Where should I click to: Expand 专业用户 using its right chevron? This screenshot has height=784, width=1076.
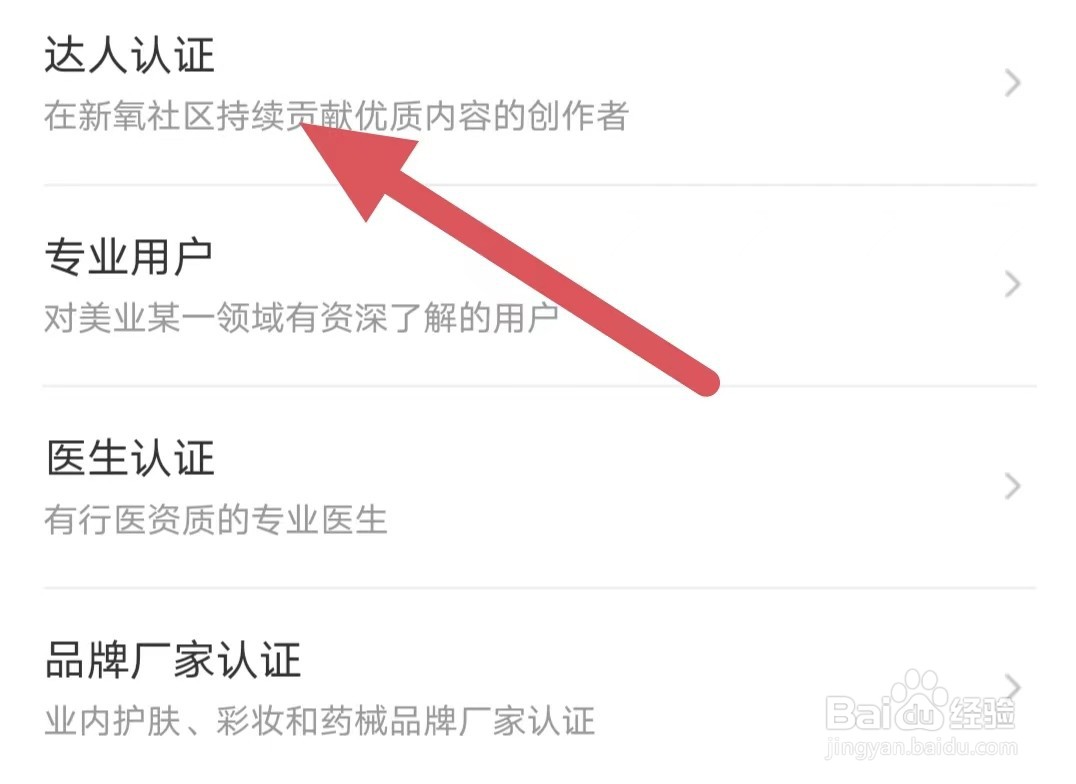click(1012, 284)
